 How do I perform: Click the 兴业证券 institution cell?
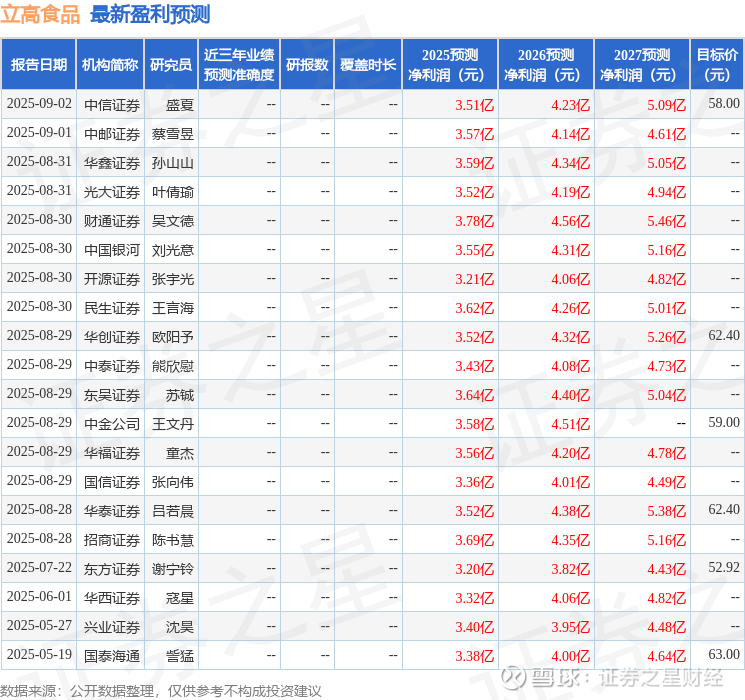(112, 627)
